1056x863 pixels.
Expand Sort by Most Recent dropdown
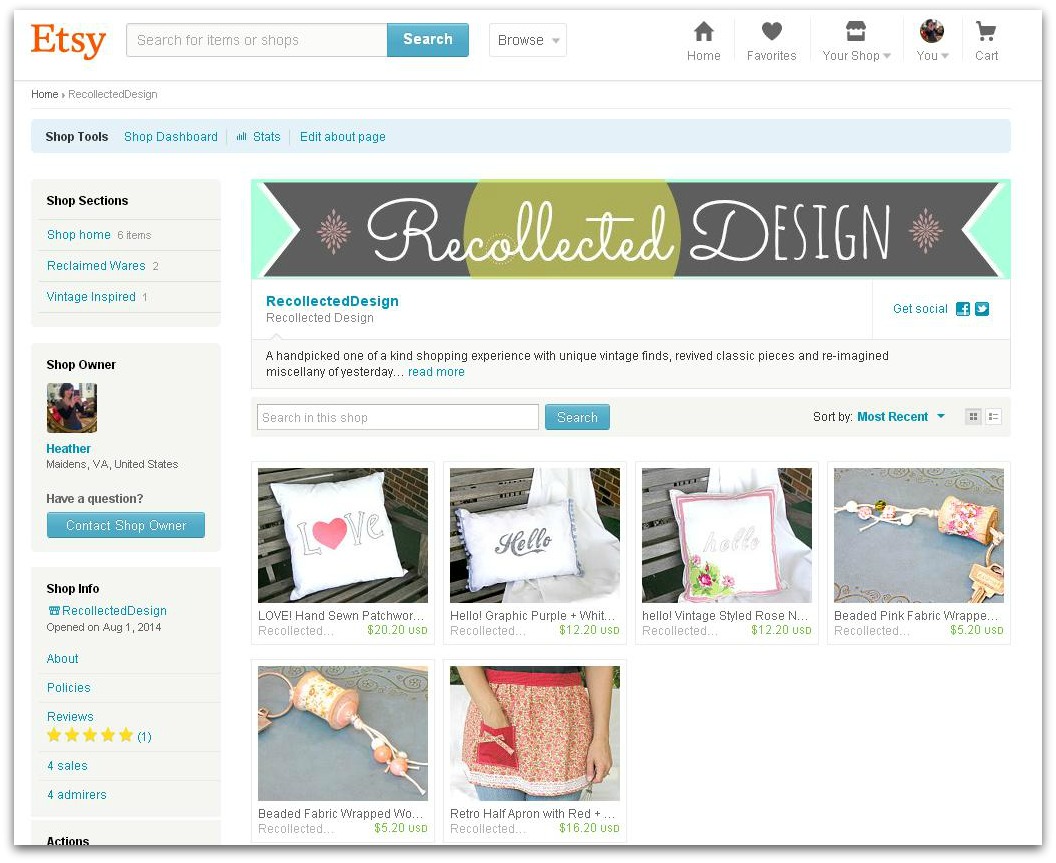901,417
